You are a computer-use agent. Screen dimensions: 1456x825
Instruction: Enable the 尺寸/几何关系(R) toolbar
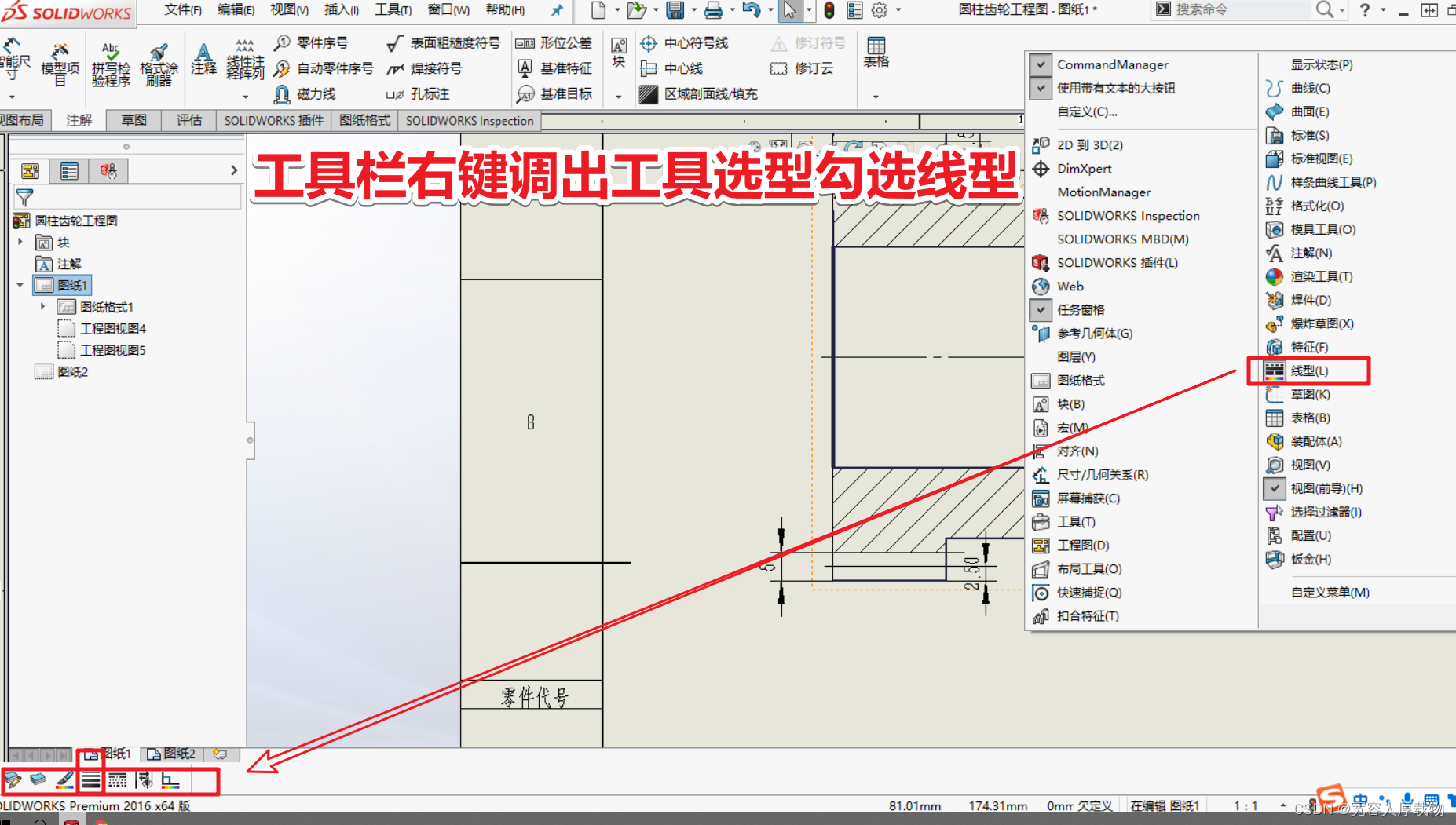(1102, 474)
